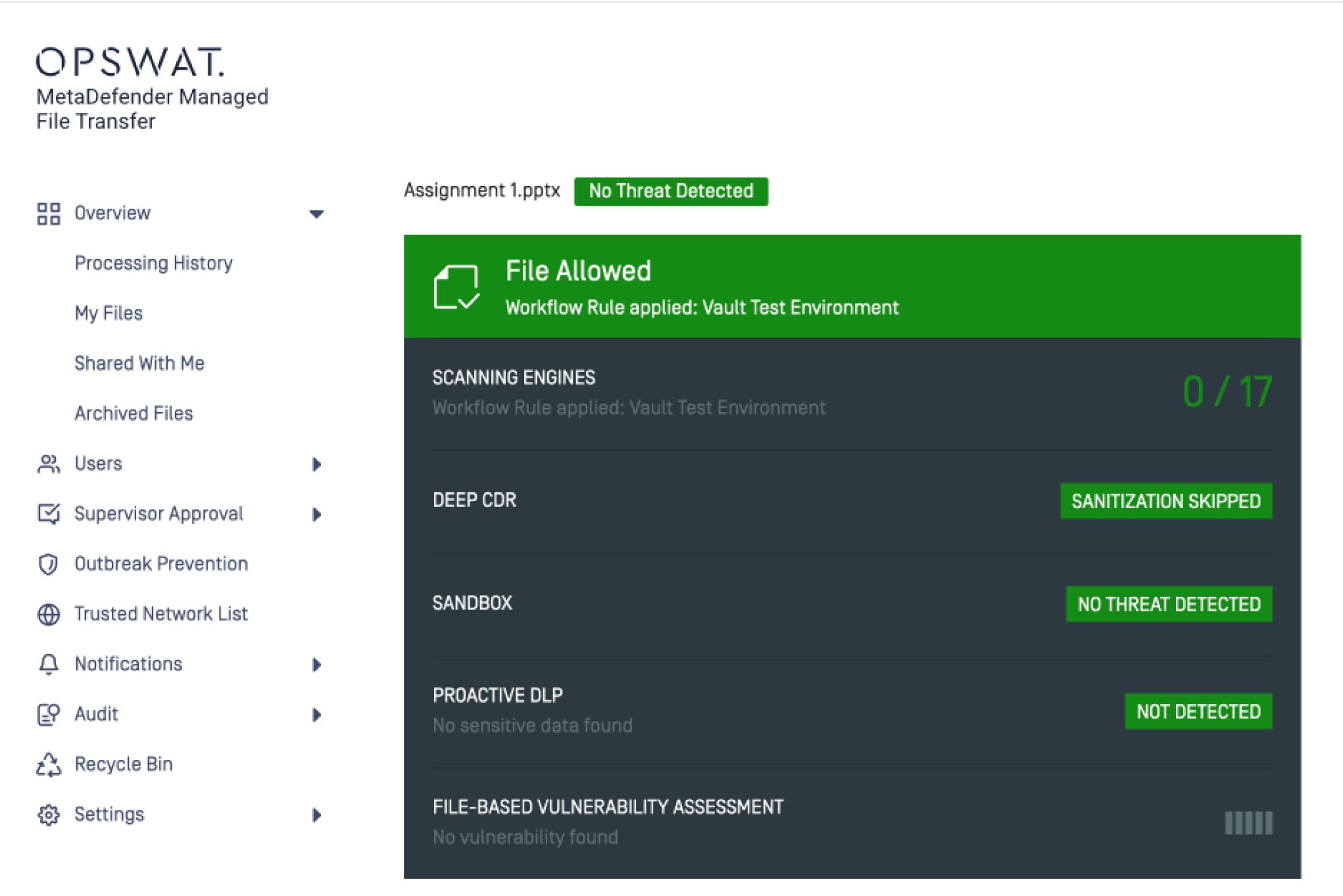Open the Recycle Bin label
The width and height of the screenshot is (1343, 896).
(x=124, y=764)
